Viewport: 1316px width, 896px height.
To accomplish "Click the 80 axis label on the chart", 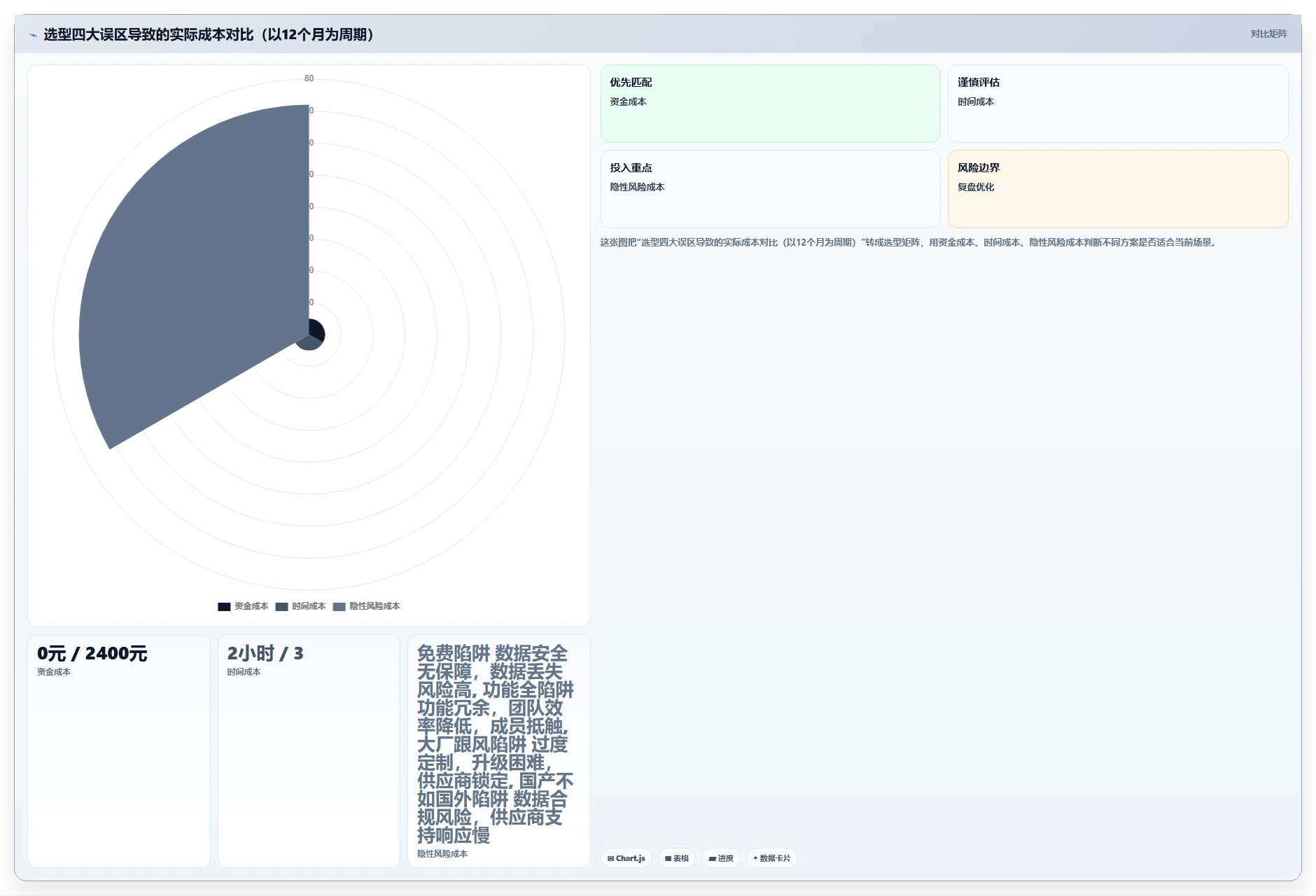I will coord(309,78).
